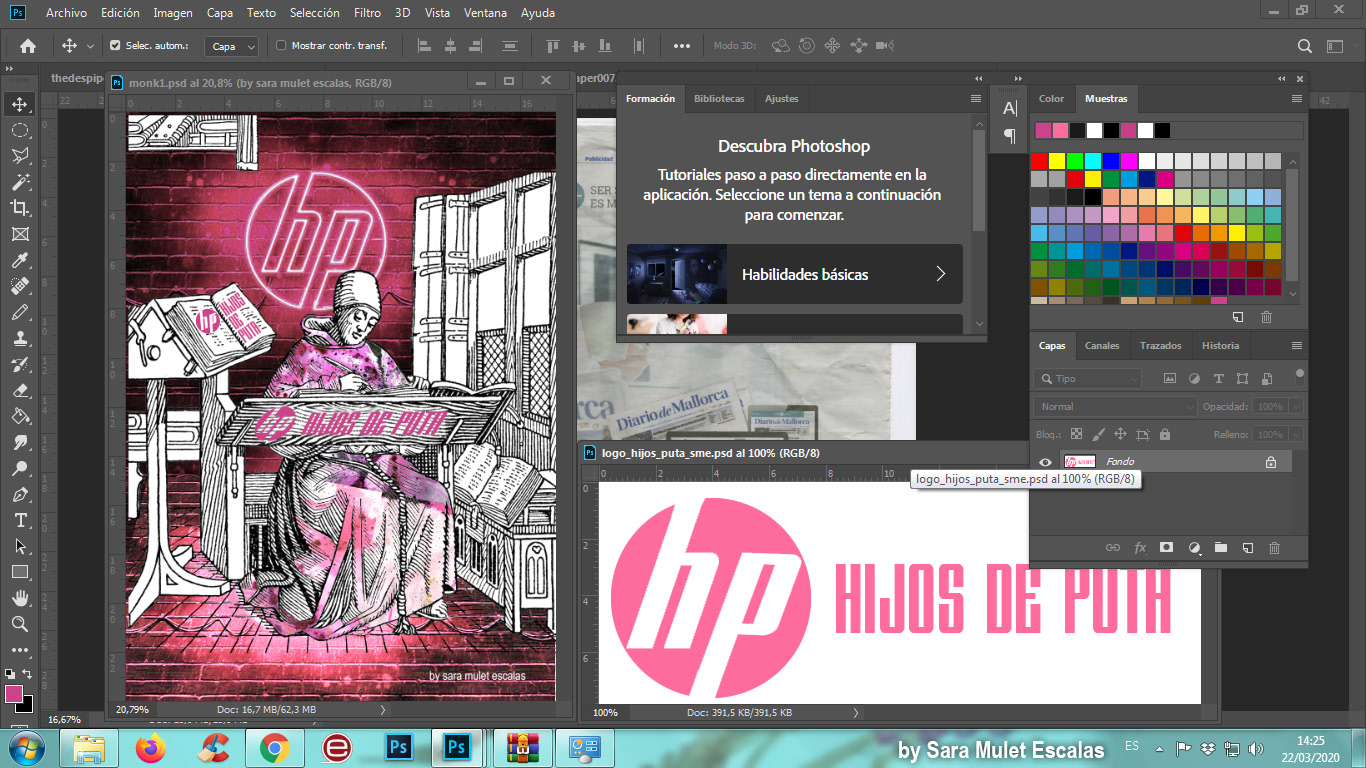Enable Mostrar contr. transf. checkbox

(281, 45)
